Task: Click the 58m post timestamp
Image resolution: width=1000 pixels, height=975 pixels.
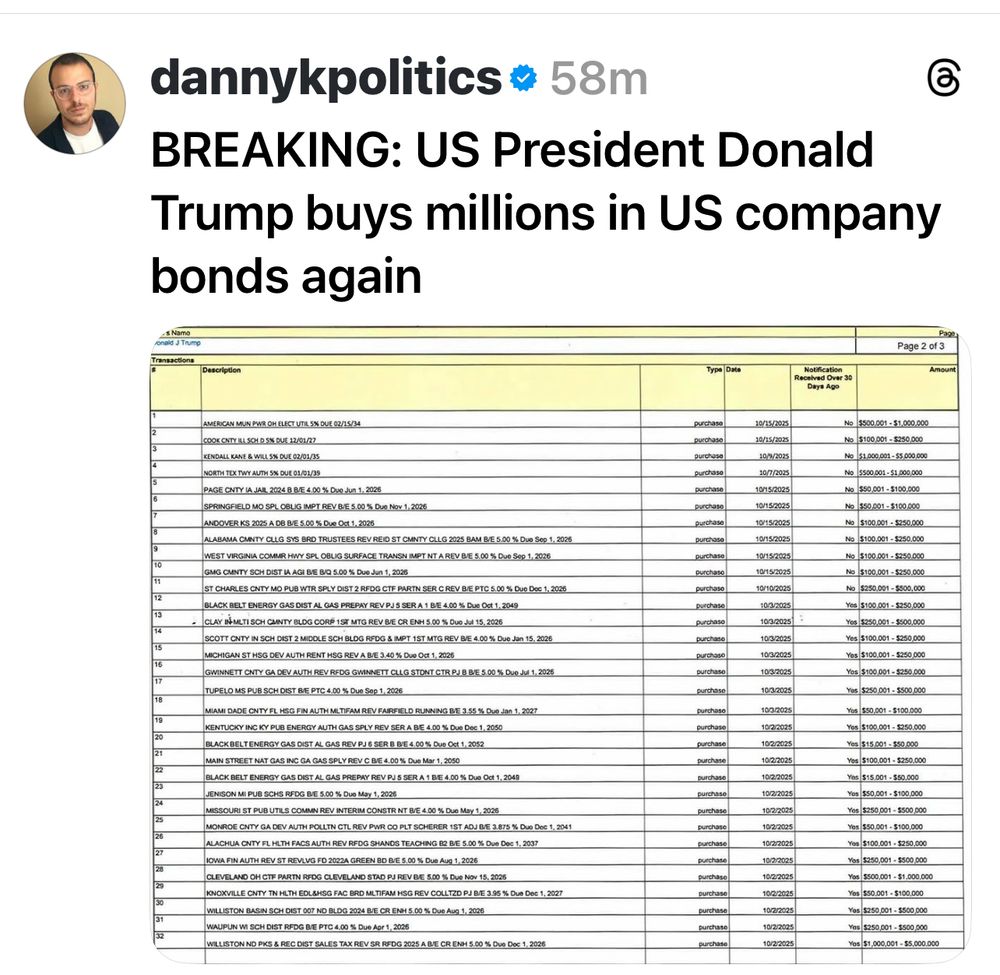Action: [599, 79]
